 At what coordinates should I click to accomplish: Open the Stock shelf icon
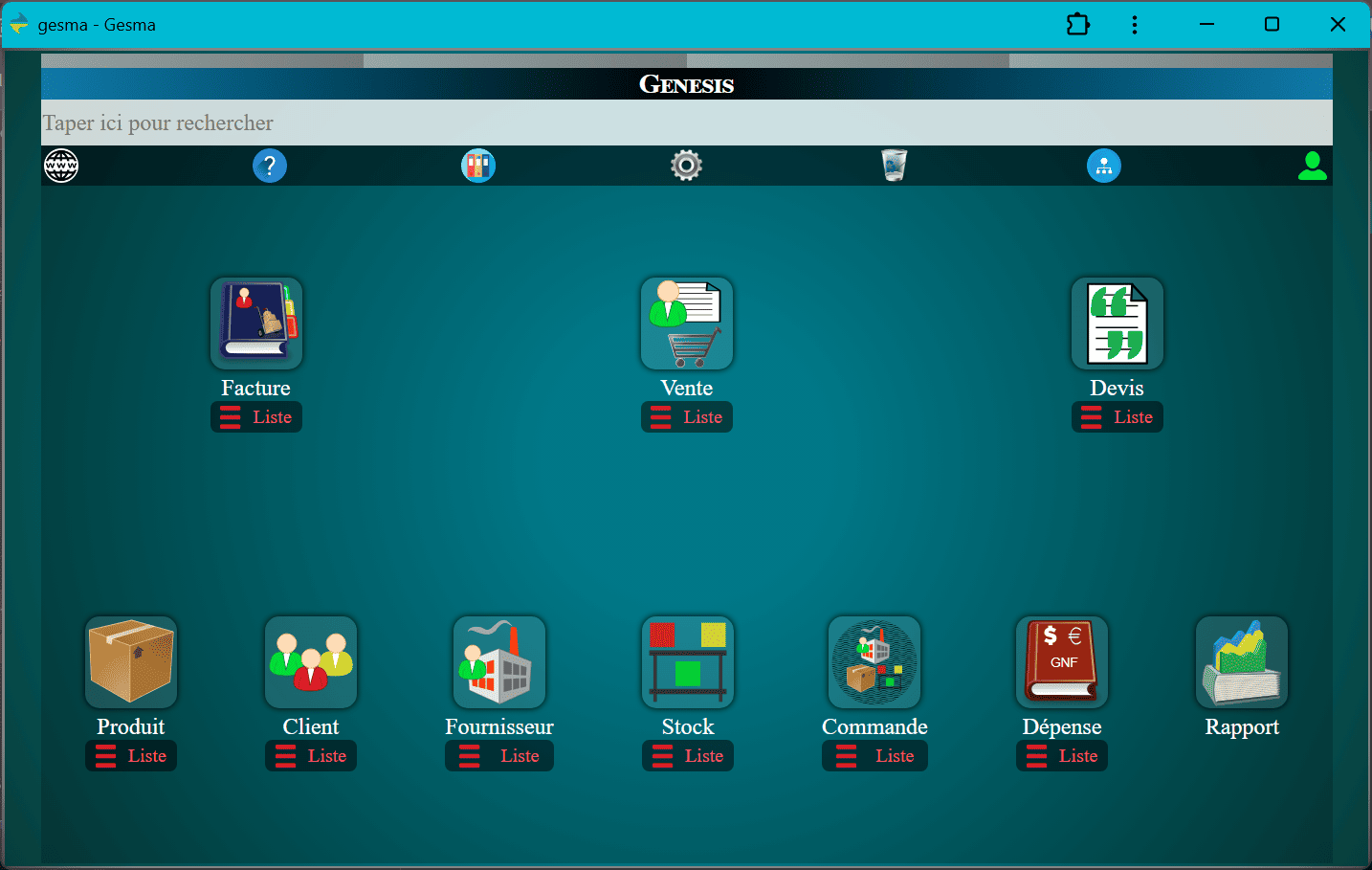688,662
